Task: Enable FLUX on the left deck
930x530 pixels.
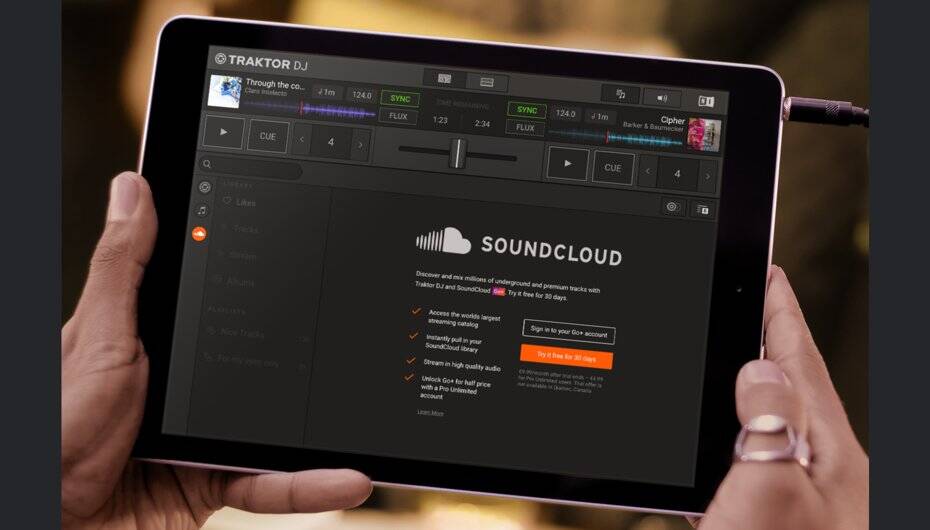Action: click(x=398, y=116)
